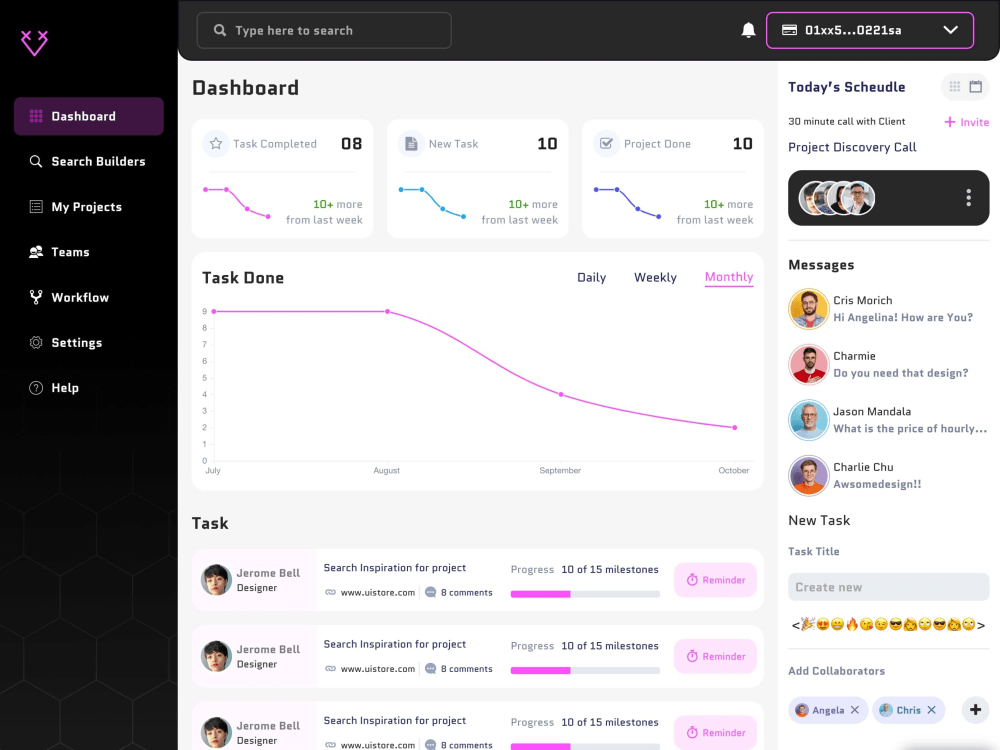This screenshot has width=1000, height=750.
Task: Click the progress bar of second task
Action: (x=585, y=670)
